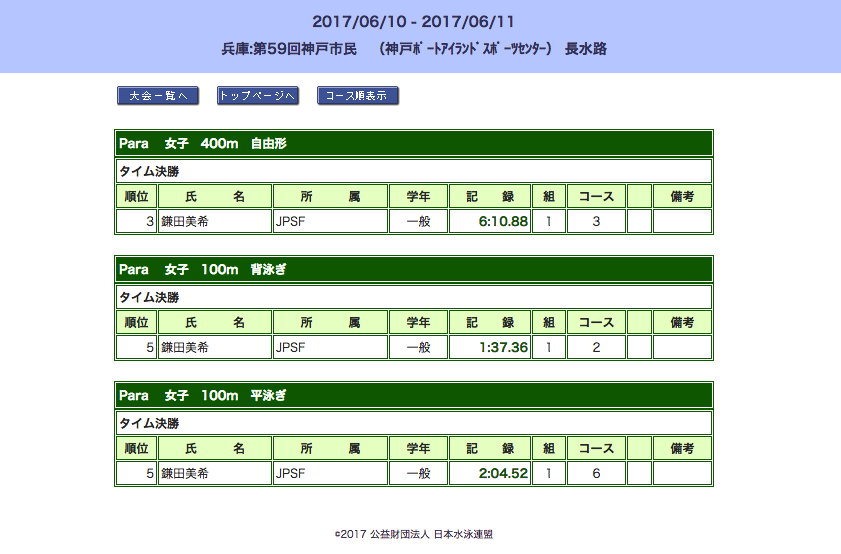Click タイム決勝 in the 100m 背泳ぎ table
Image resolution: width=841 pixels, height=554 pixels.
[x=149, y=298]
